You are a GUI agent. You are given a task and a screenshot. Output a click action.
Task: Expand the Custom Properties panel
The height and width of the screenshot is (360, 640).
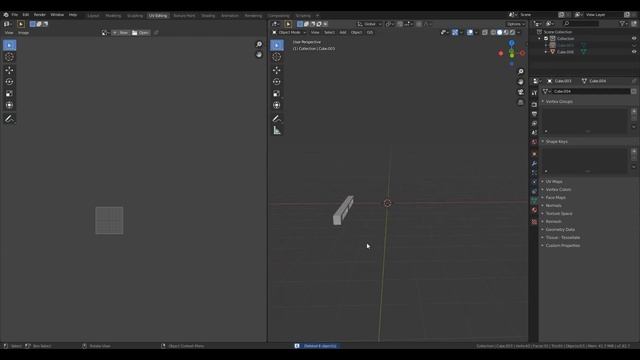pyautogui.click(x=563, y=245)
